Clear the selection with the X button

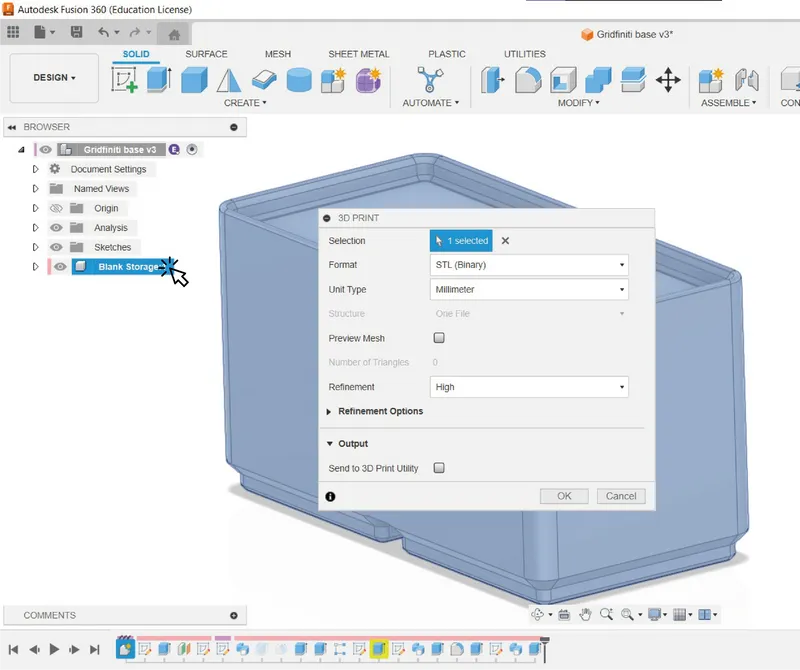tap(505, 240)
